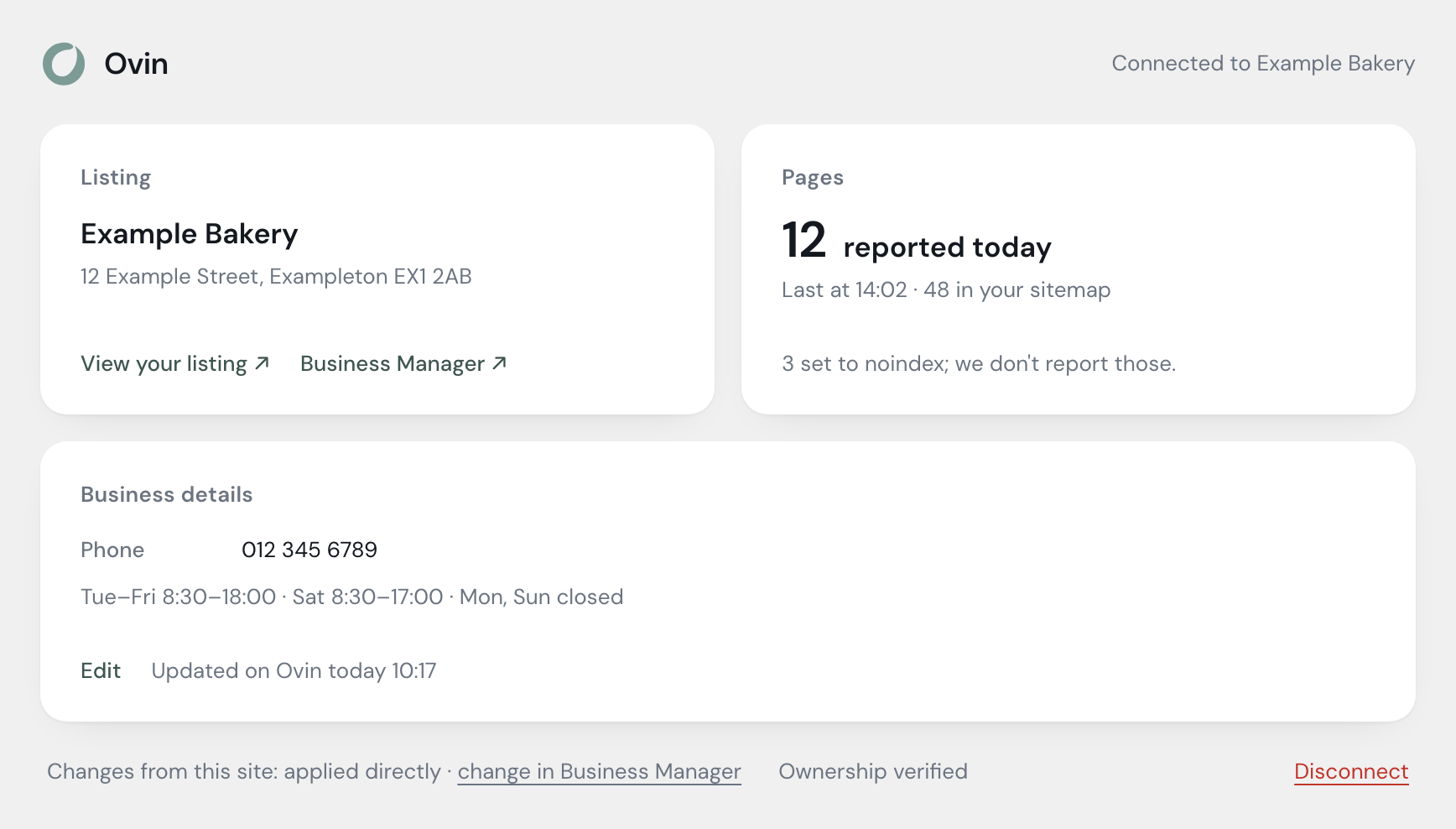This screenshot has height=829, width=1456.
Task: Follow the change in Business Manager link
Action: [x=599, y=771]
